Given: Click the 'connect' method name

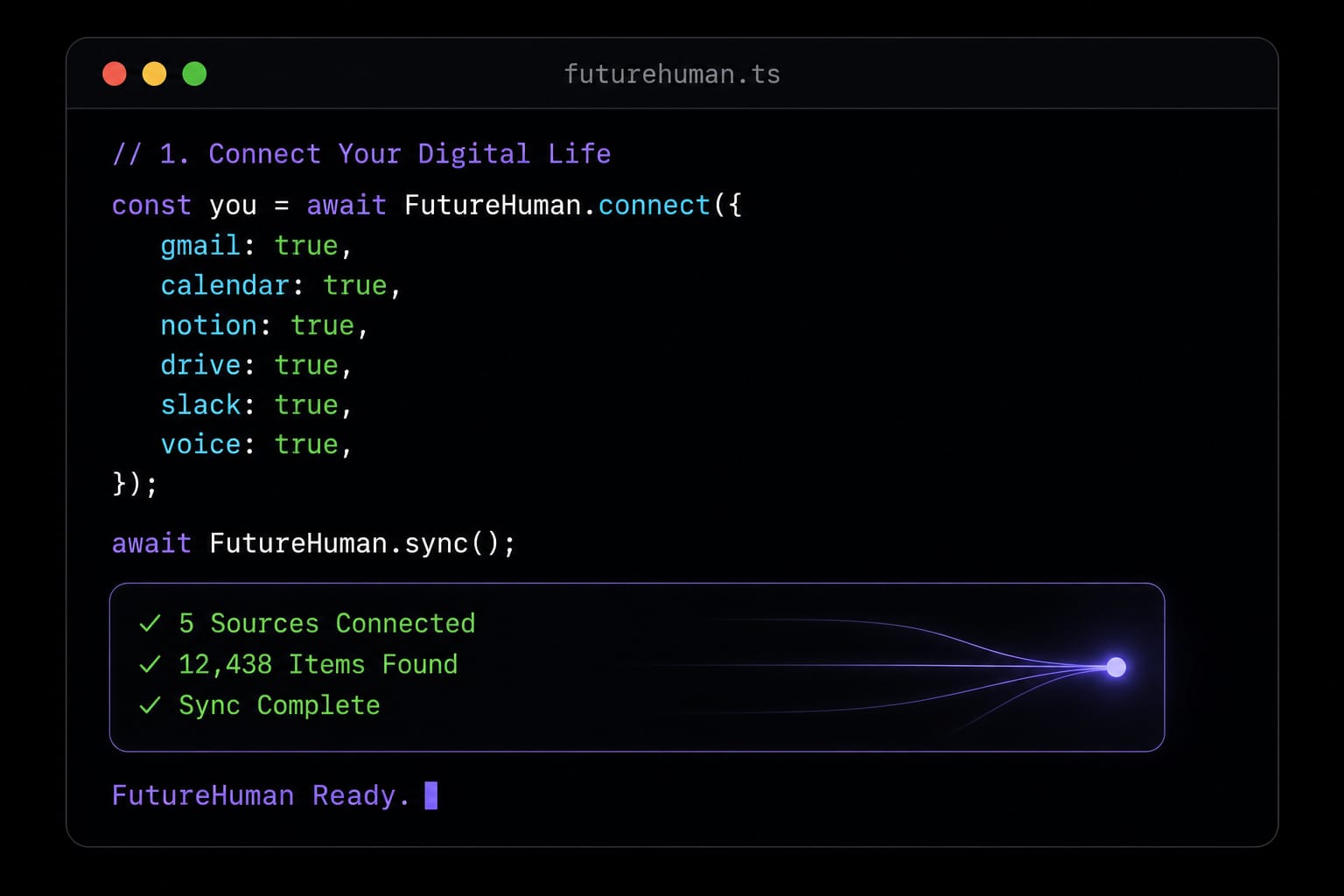Looking at the screenshot, I should click(654, 206).
